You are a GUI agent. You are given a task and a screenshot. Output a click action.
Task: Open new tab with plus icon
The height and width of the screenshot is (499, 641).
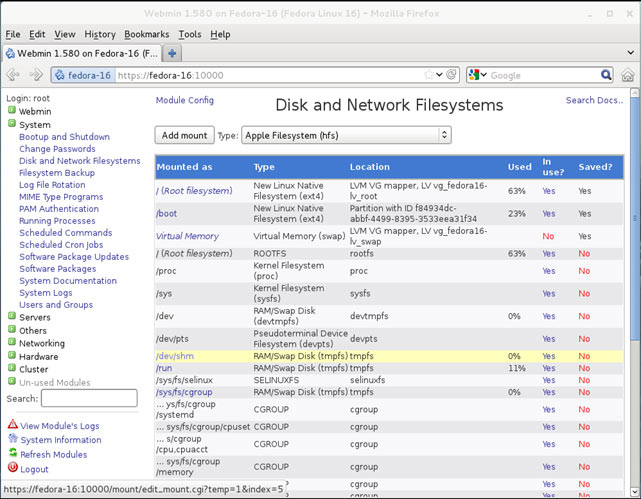point(172,54)
